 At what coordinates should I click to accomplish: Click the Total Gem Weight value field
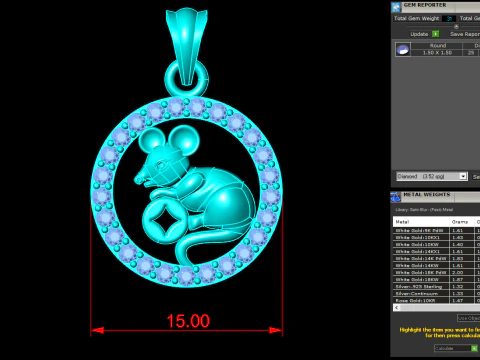(x=449, y=18)
